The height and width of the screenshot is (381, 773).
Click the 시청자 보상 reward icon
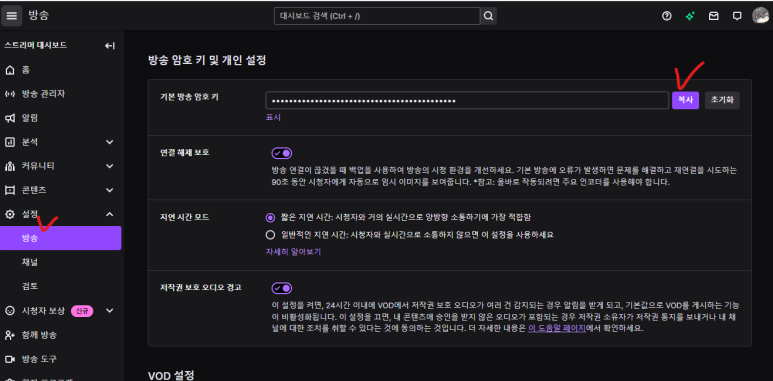(9, 311)
